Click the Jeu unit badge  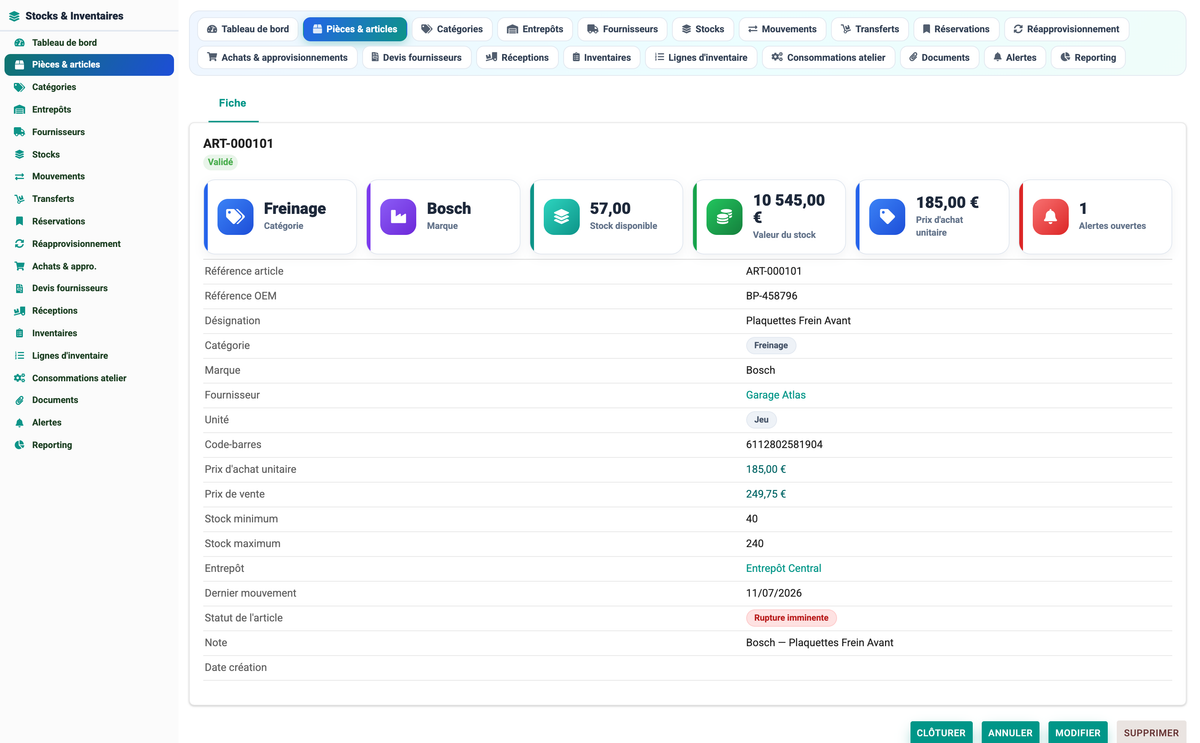pyautogui.click(x=761, y=420)
